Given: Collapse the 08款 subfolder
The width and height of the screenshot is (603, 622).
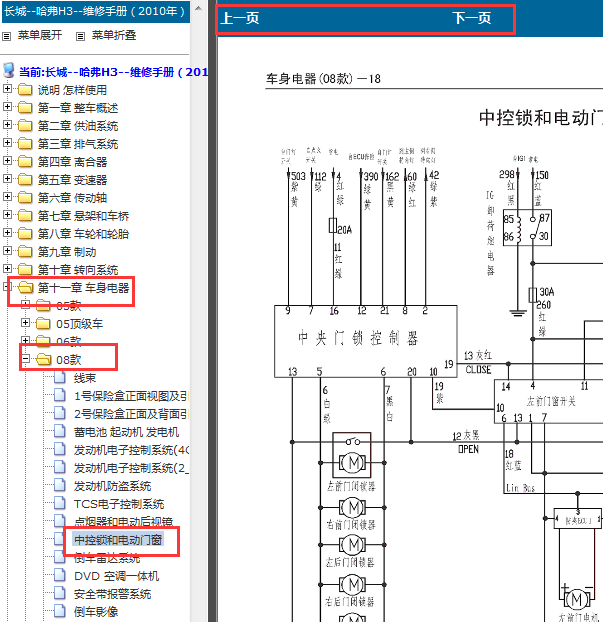Looking at the screenshot, I should (x=25, y=359).
